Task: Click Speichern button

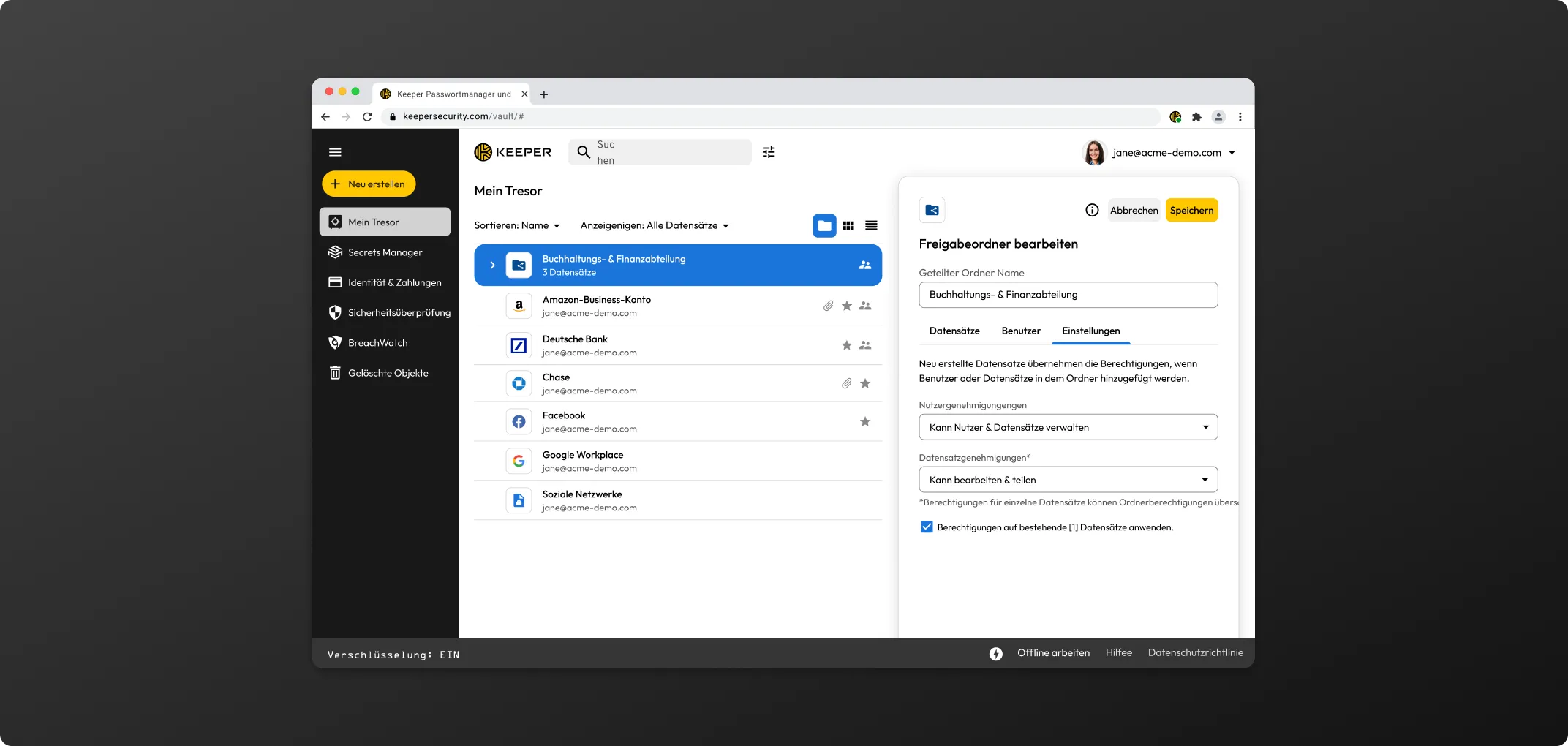Action: [x=1191, y=210]
